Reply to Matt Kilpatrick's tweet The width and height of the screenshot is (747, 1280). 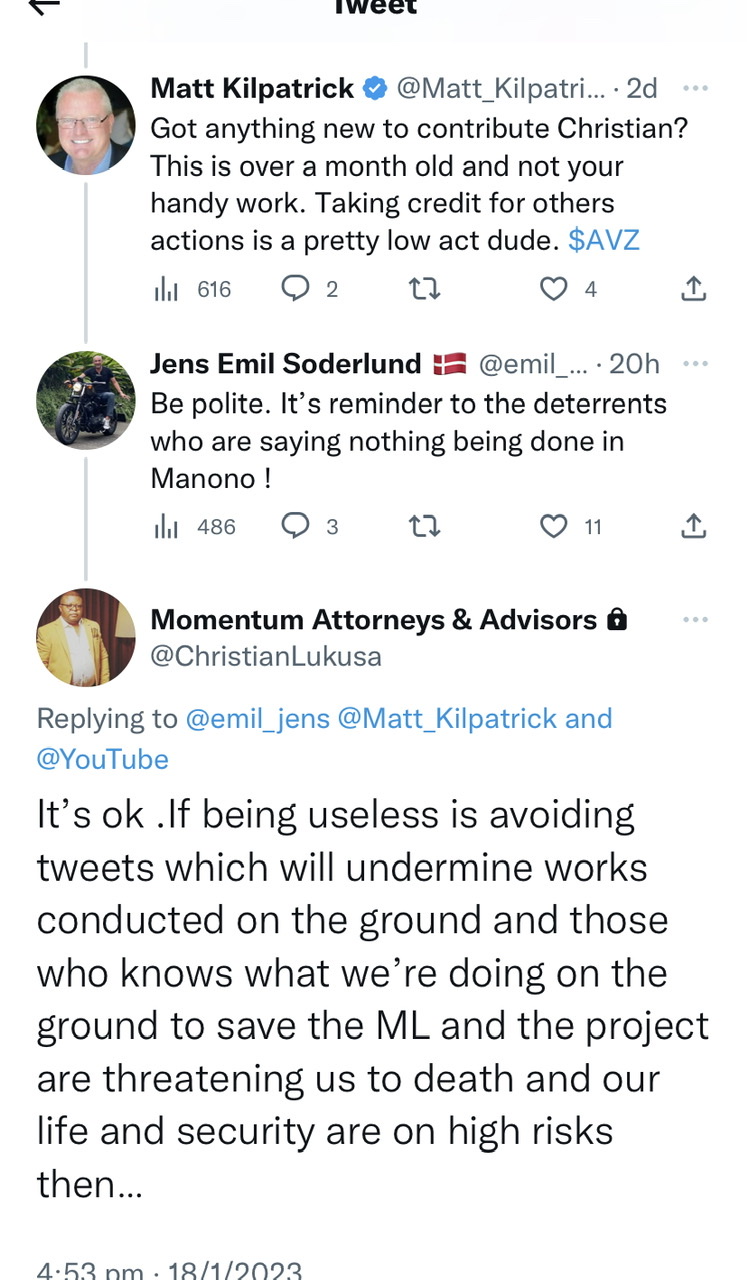[x=295, y=289]
